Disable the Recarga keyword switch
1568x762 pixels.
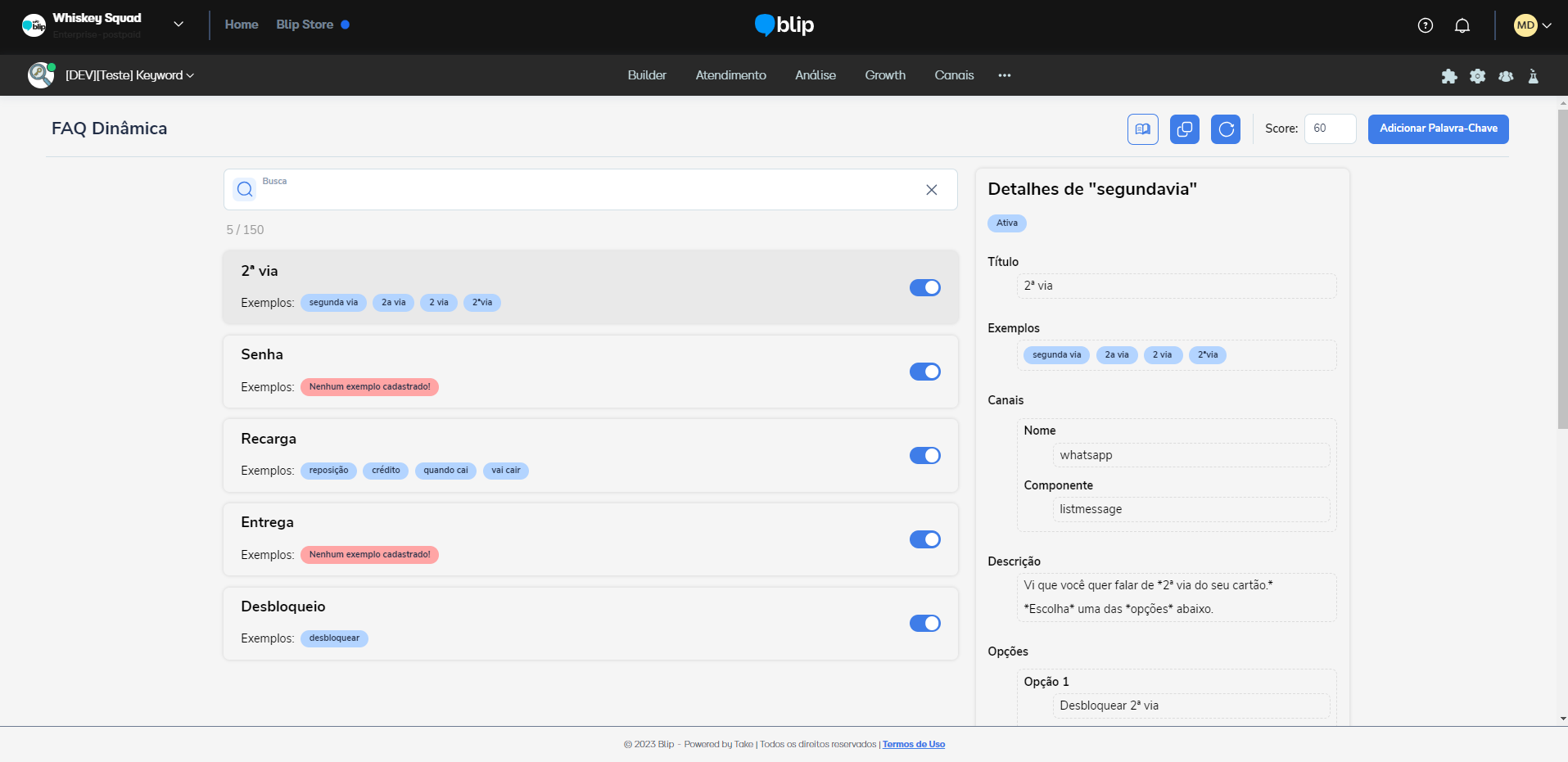925,455
